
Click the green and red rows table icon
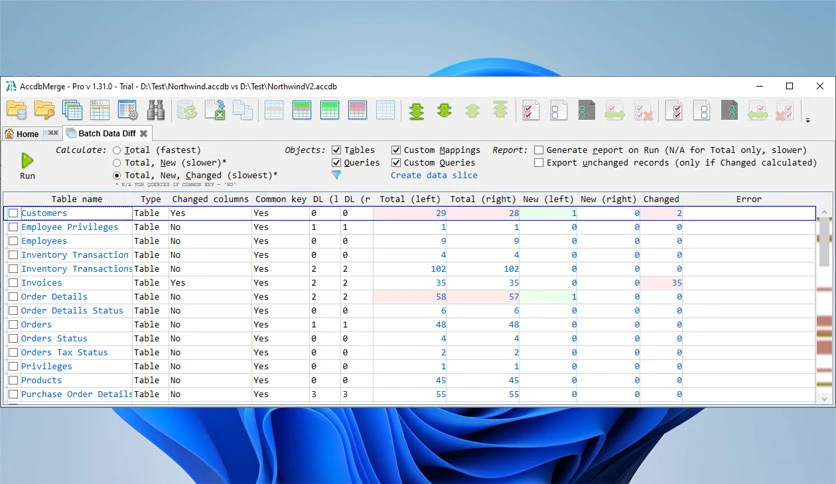[x=302, y=110]
